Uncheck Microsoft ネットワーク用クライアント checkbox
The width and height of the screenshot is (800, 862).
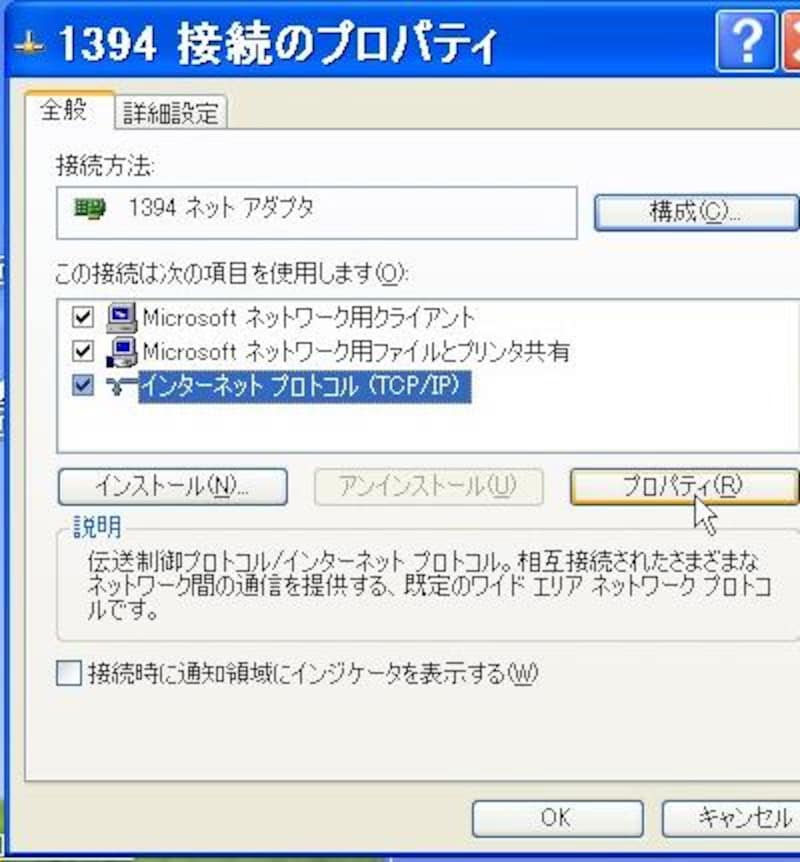coord(83,317)
